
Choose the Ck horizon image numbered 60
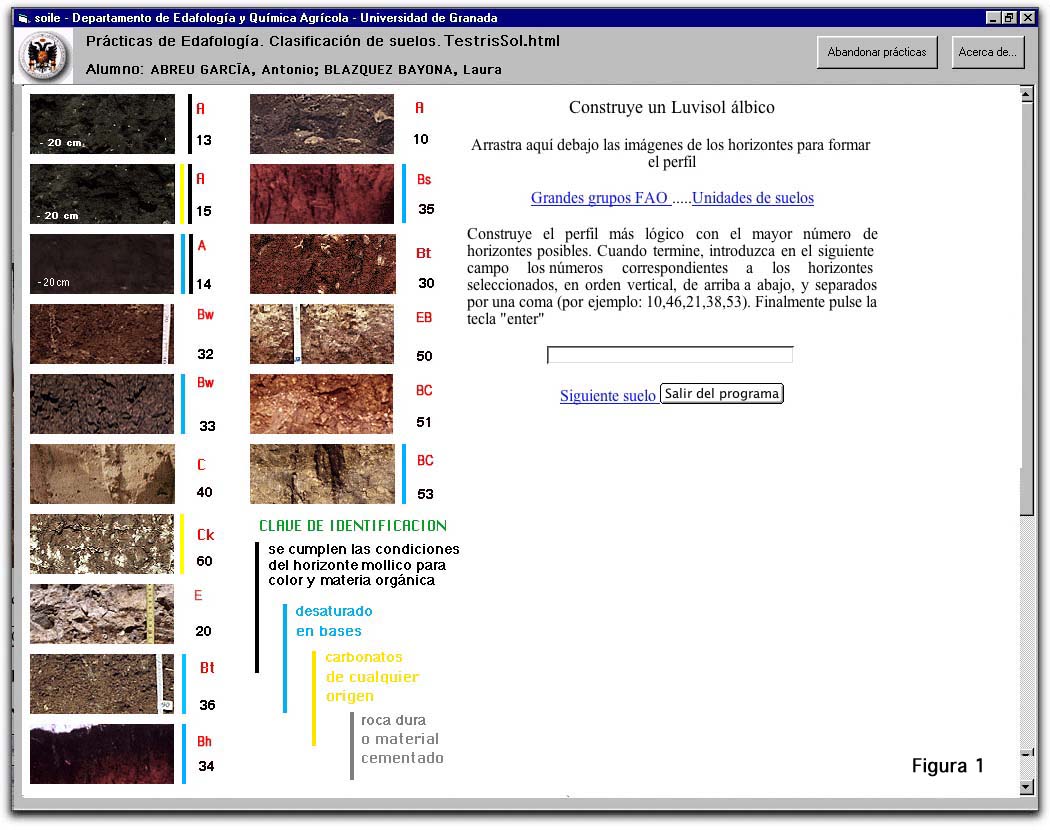102,544
